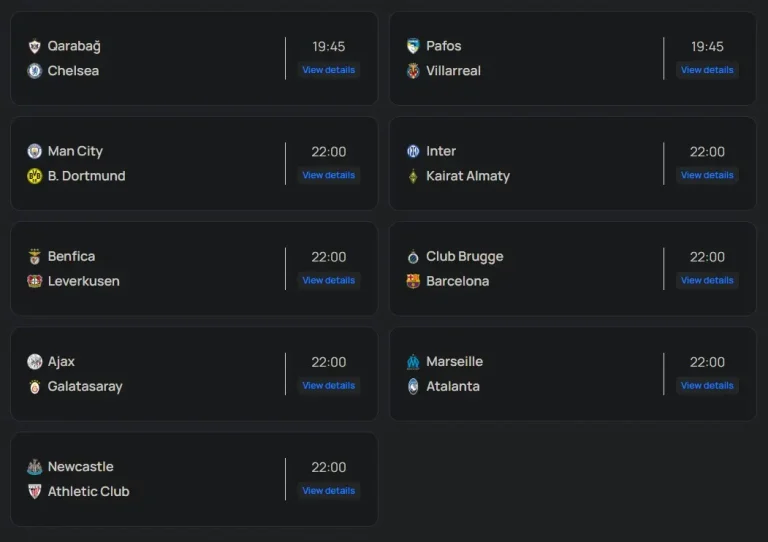Click the Leverkusen club crest icon
768x542 pixels.
(34, 281)
